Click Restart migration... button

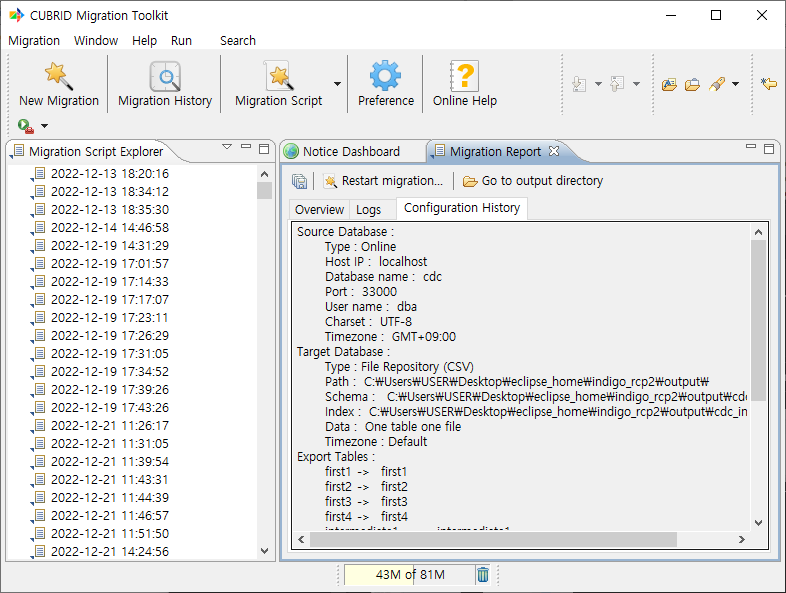384,181
